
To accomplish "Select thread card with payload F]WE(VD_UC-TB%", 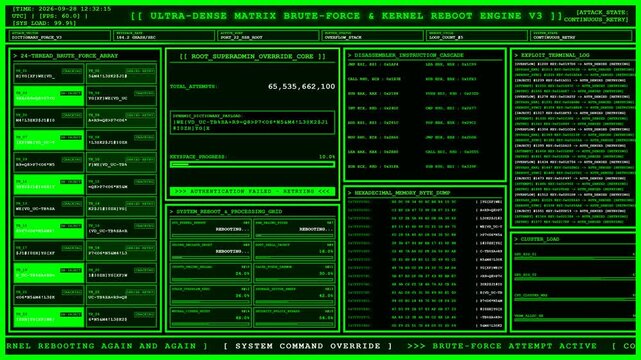I will [121, 162].
